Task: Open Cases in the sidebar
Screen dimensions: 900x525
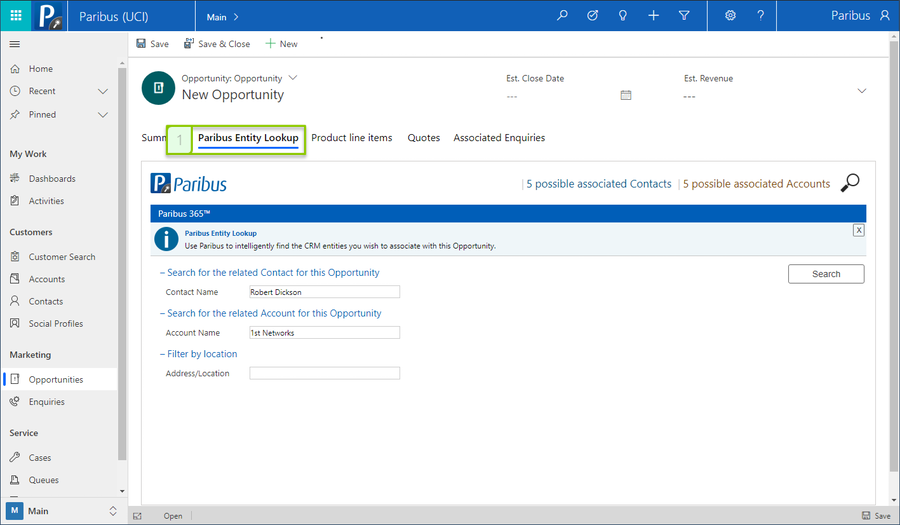Action: pyautogui.click(x=40, y=458)
